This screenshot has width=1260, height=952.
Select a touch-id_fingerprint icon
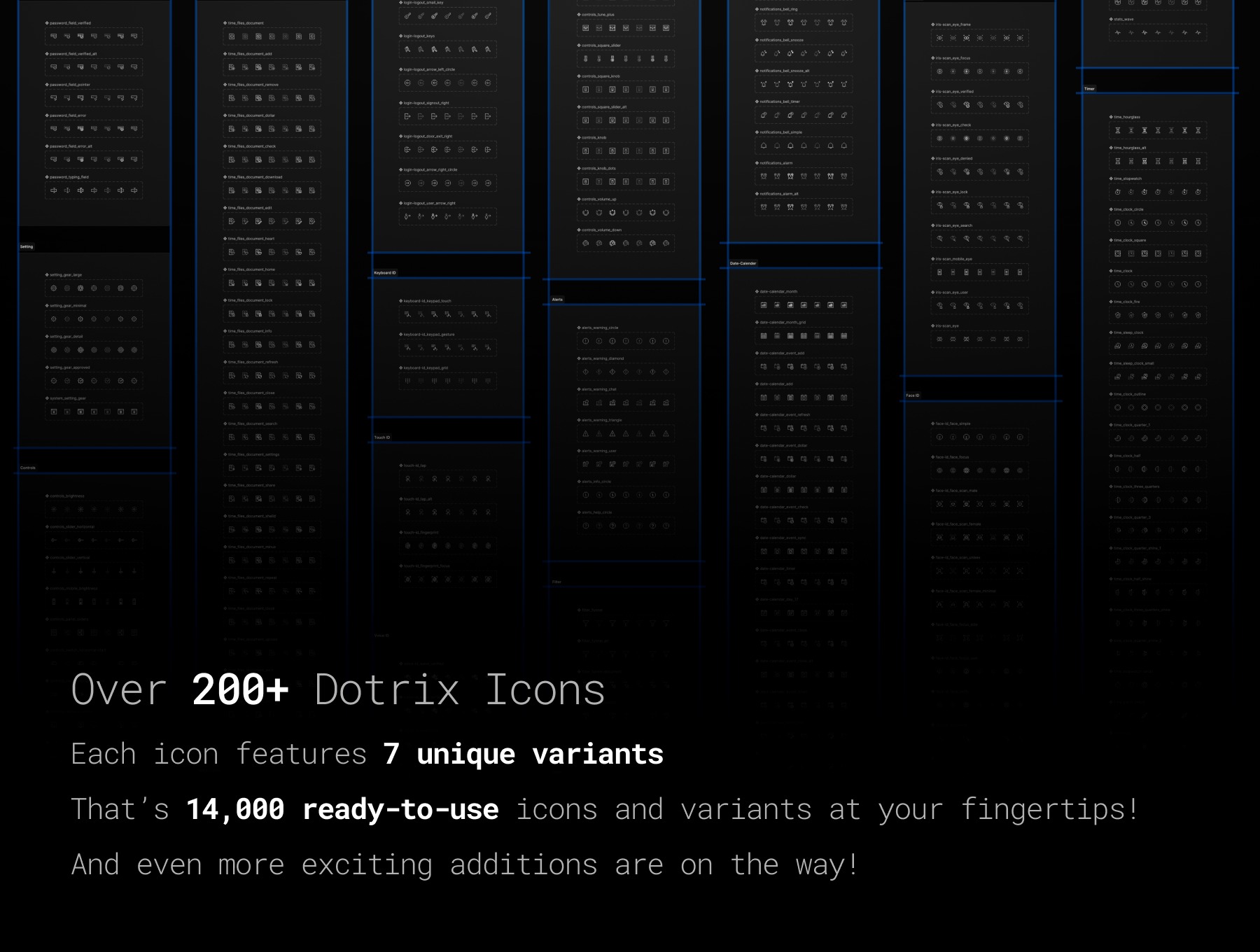coord(406,545)
